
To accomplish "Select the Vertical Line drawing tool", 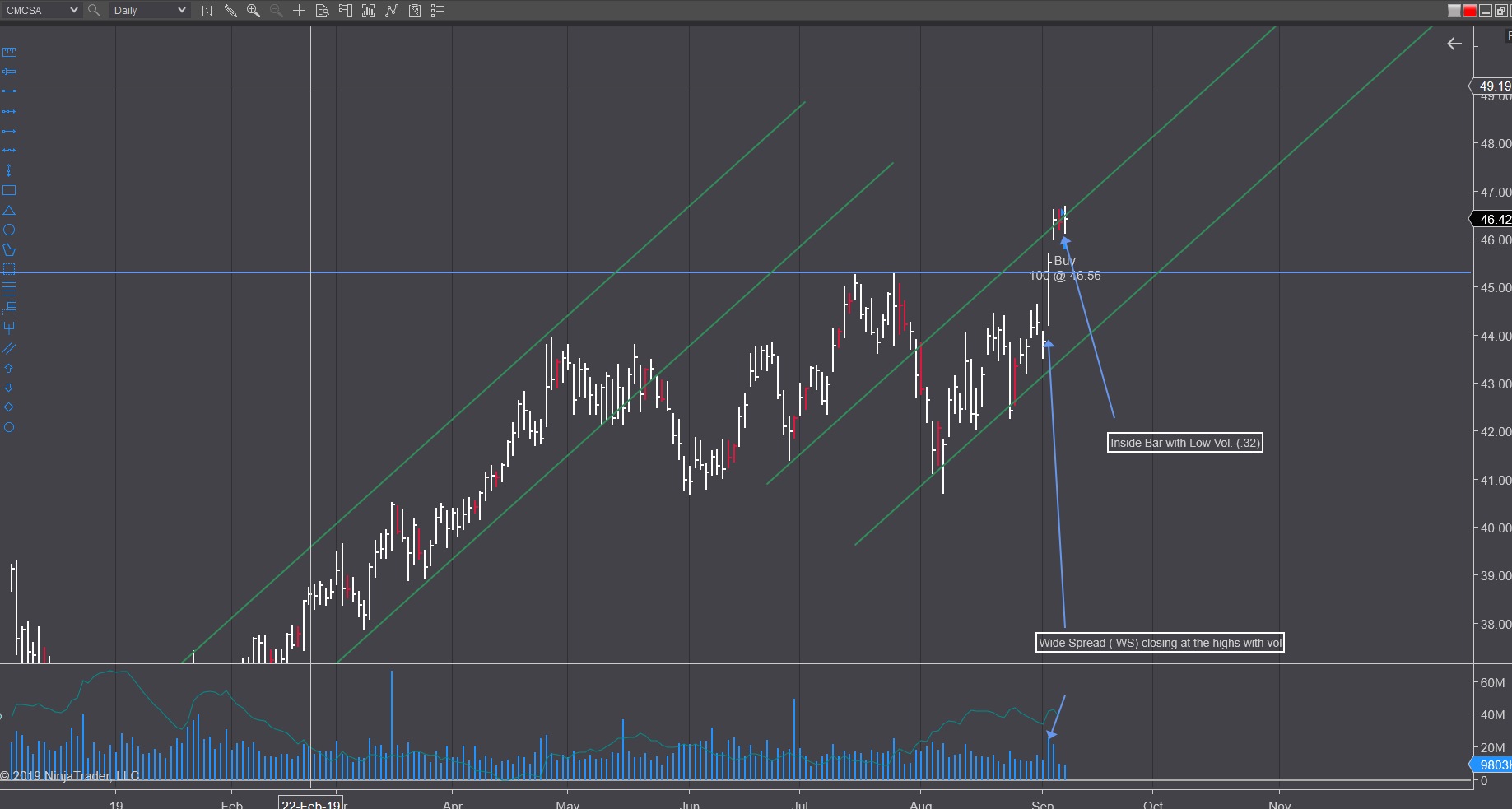I will [9, 170].
